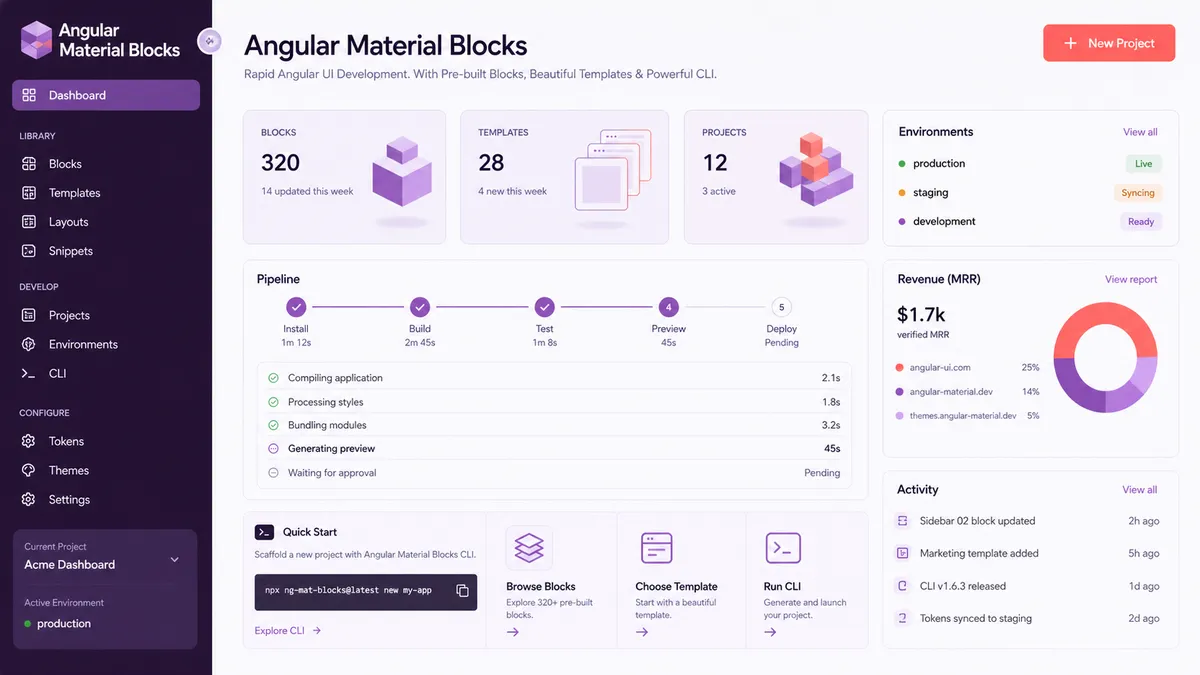Click the angular-ui.com legend color dot

pyautogui.click(x=900, y=368)
